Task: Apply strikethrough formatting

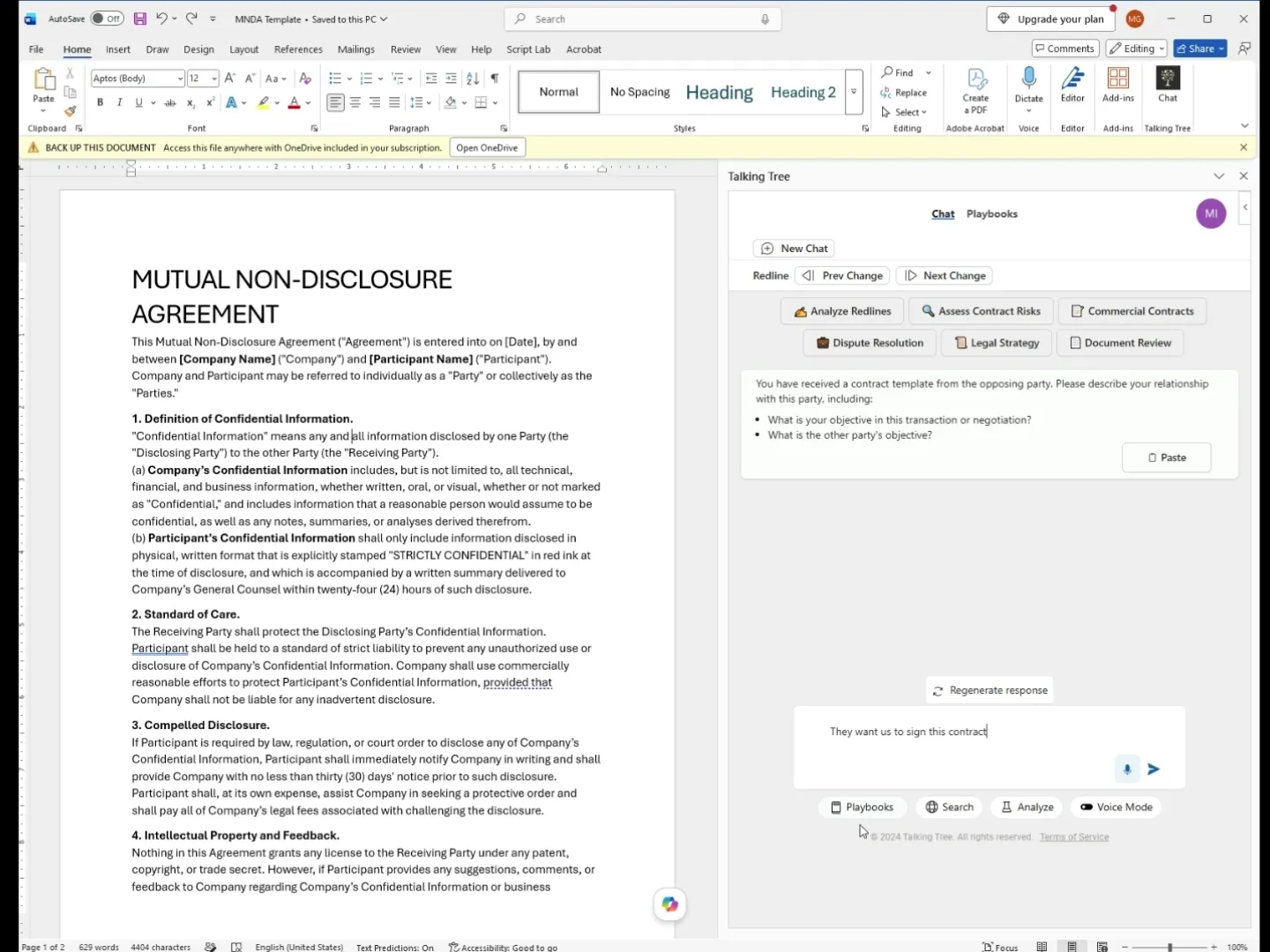Action: coord(170,103)
